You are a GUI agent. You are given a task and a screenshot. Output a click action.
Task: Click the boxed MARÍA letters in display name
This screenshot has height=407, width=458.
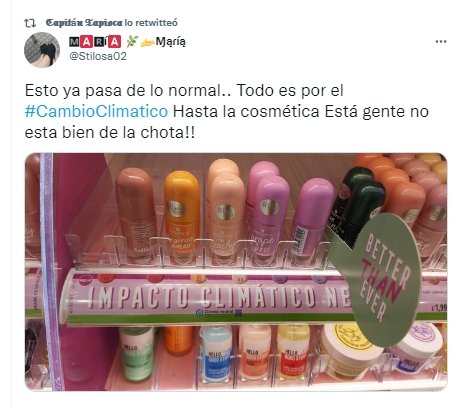(95, 42)
